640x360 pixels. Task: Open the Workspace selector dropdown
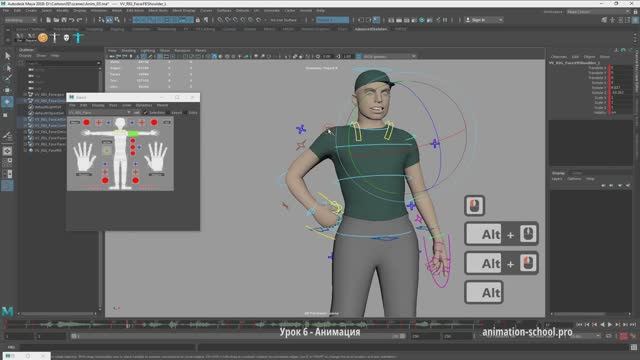pos(598,12)
